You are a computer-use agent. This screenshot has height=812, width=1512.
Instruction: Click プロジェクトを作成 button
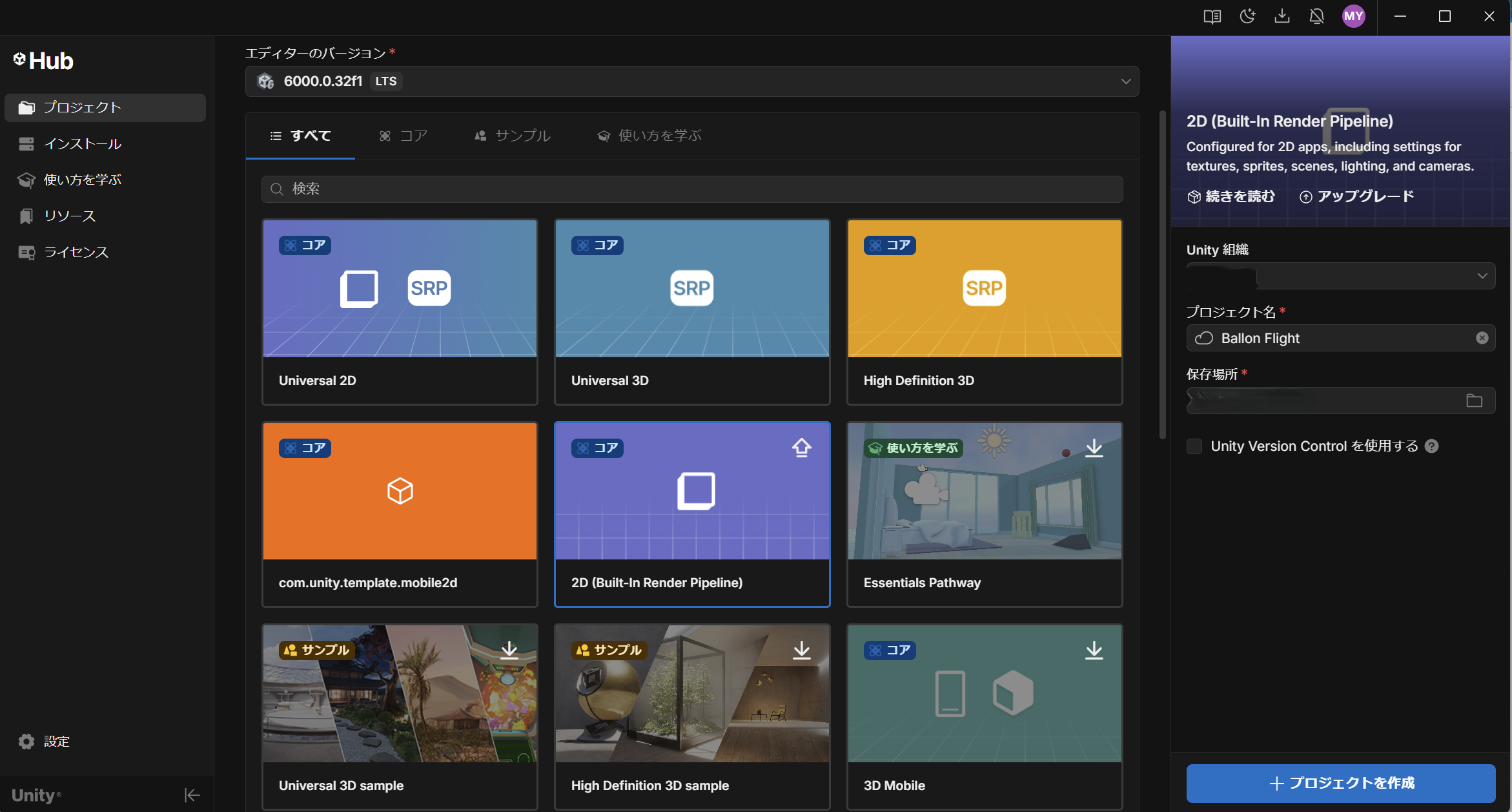pyautogui.click(x=1340, y=783)
